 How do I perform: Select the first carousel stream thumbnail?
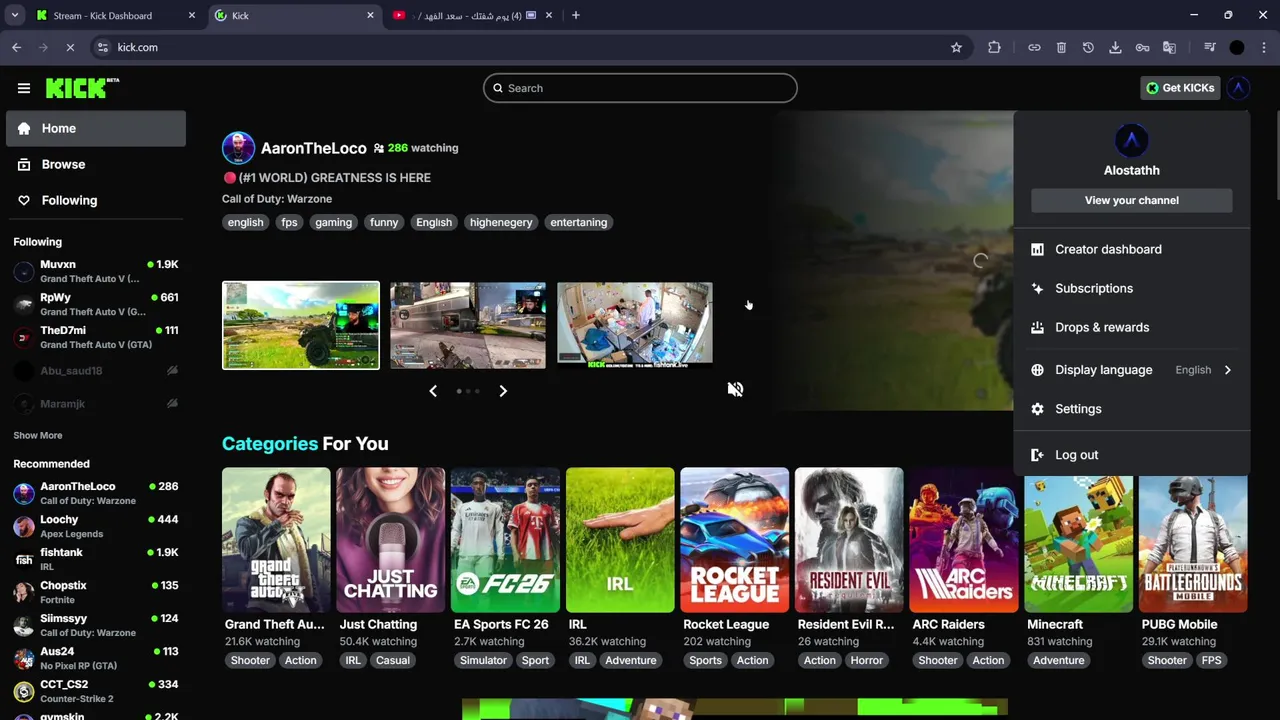[301, 325]
